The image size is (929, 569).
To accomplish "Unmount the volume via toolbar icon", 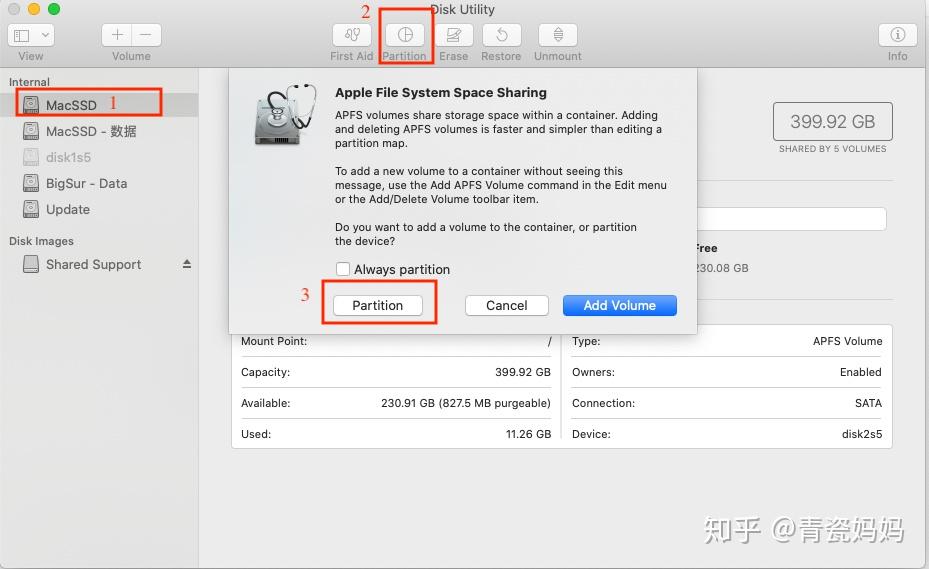I will tap(558, 35).
